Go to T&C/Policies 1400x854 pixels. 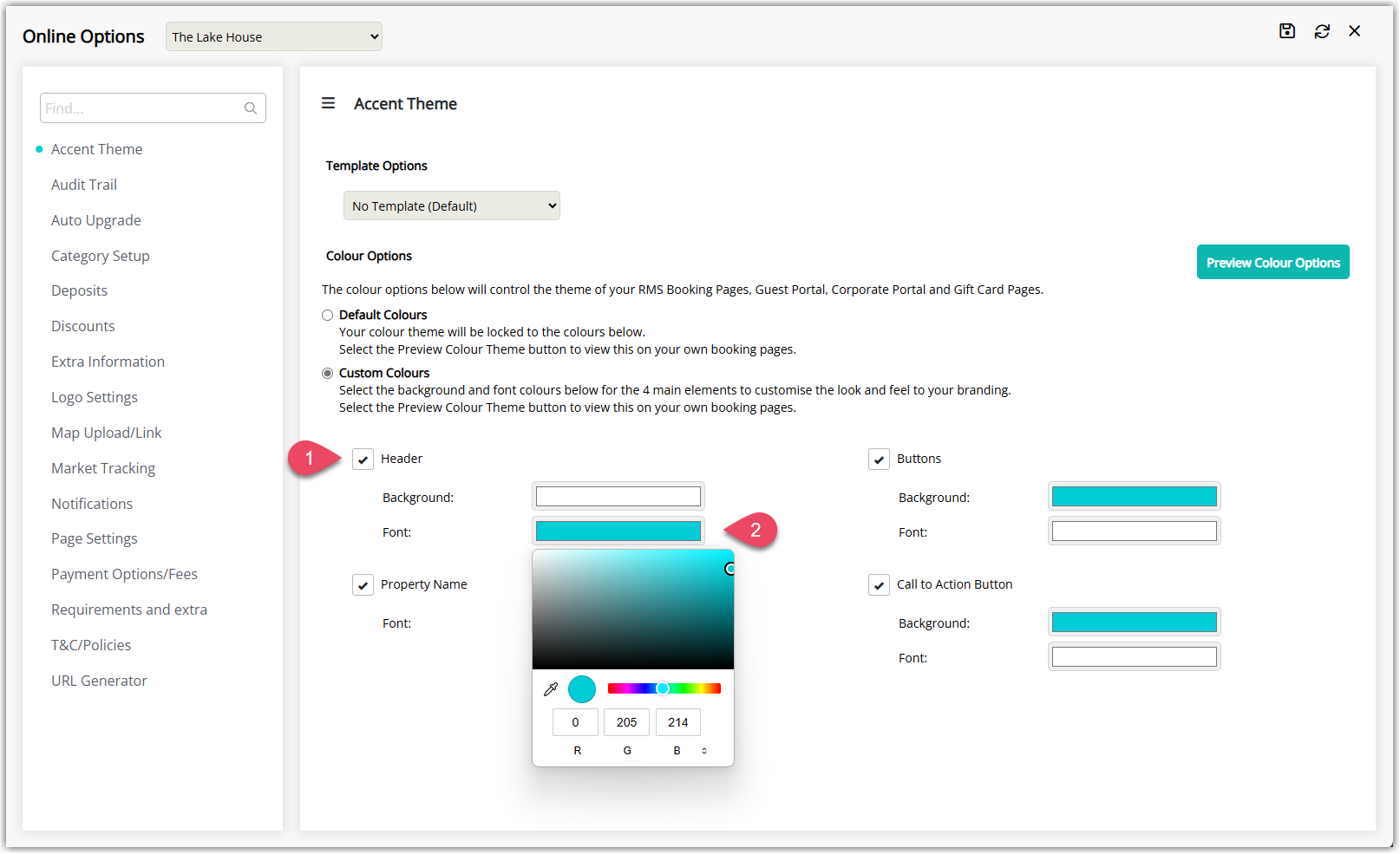(x=91, y=645)
